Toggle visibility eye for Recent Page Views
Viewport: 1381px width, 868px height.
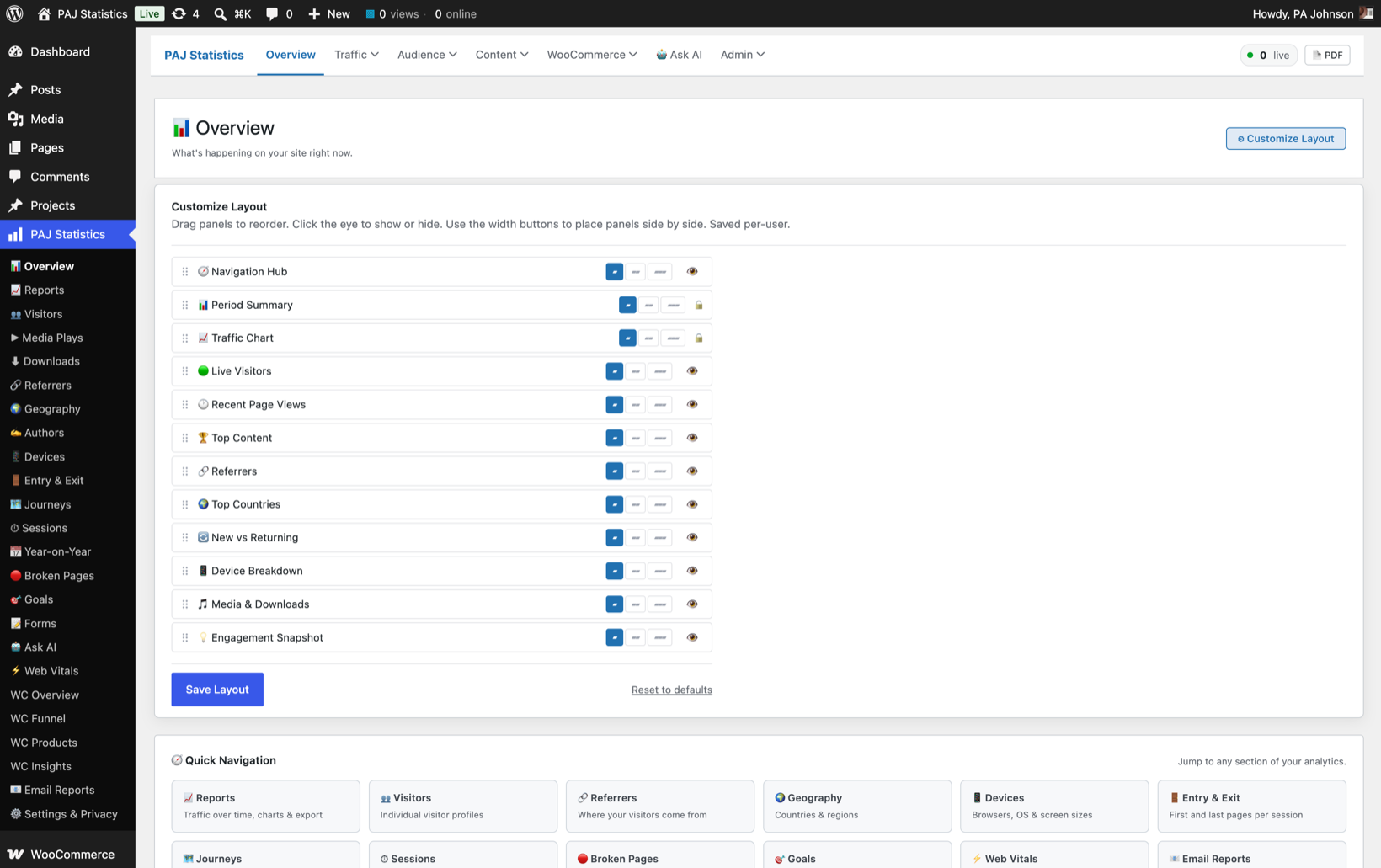[x=692, y=404]
